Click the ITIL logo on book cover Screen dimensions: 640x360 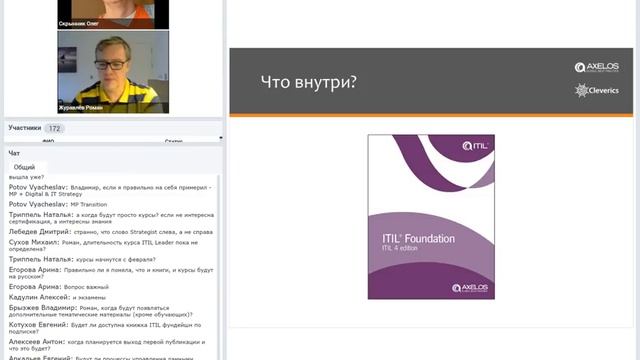coord(475,146)
